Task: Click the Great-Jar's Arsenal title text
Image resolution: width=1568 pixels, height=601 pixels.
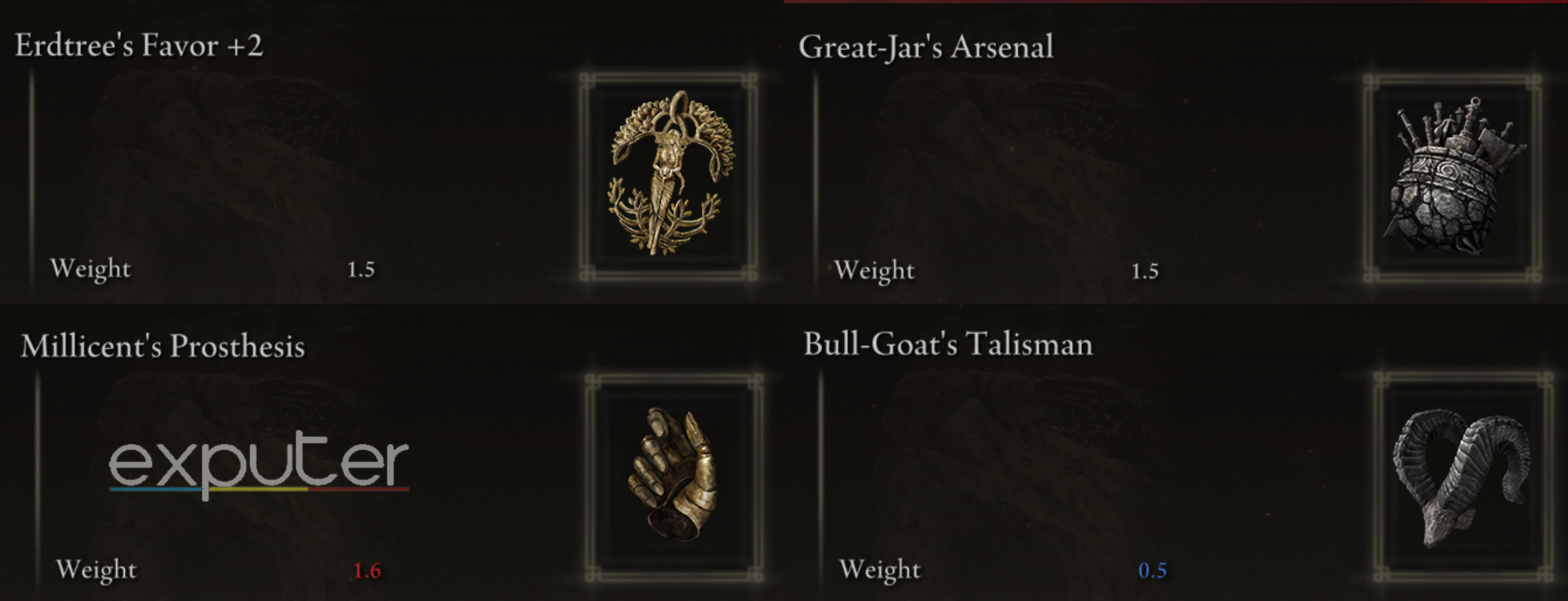Action: (926, 47)
